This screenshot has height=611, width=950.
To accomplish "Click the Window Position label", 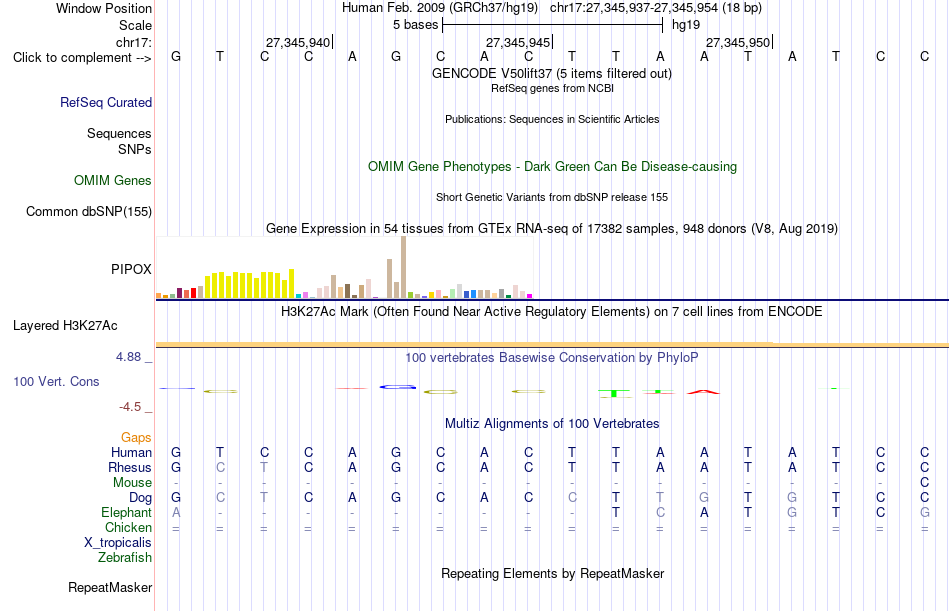I will tap(104, 8).
